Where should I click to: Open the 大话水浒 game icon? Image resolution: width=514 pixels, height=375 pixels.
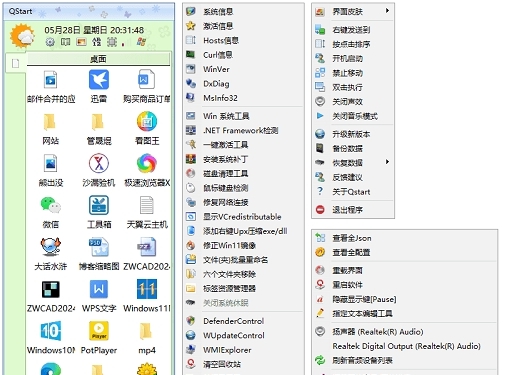click(51, 247)
